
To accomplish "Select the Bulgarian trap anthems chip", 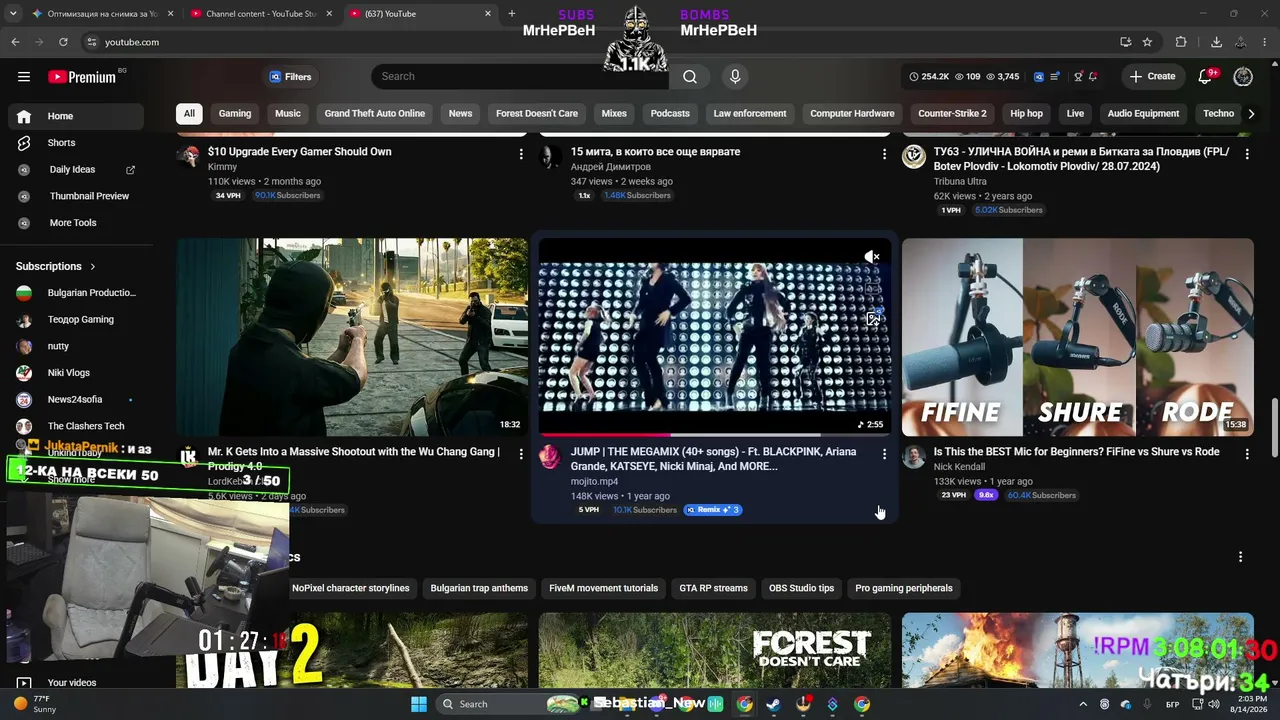I will click(x=479, y=588).
